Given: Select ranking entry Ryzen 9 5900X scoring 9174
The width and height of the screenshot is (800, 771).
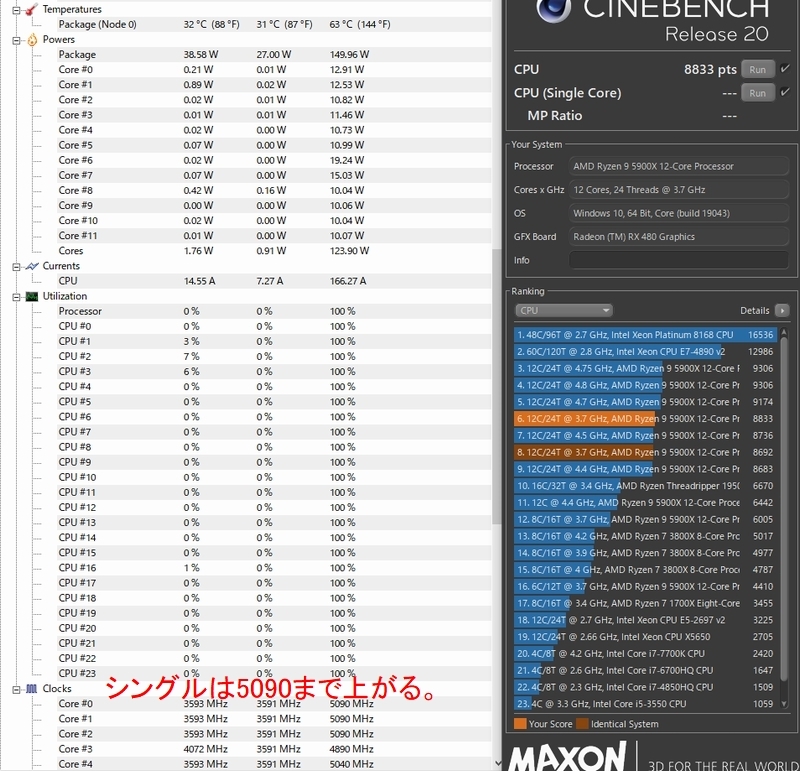Looking at the screenshot, I should (645, 402).
